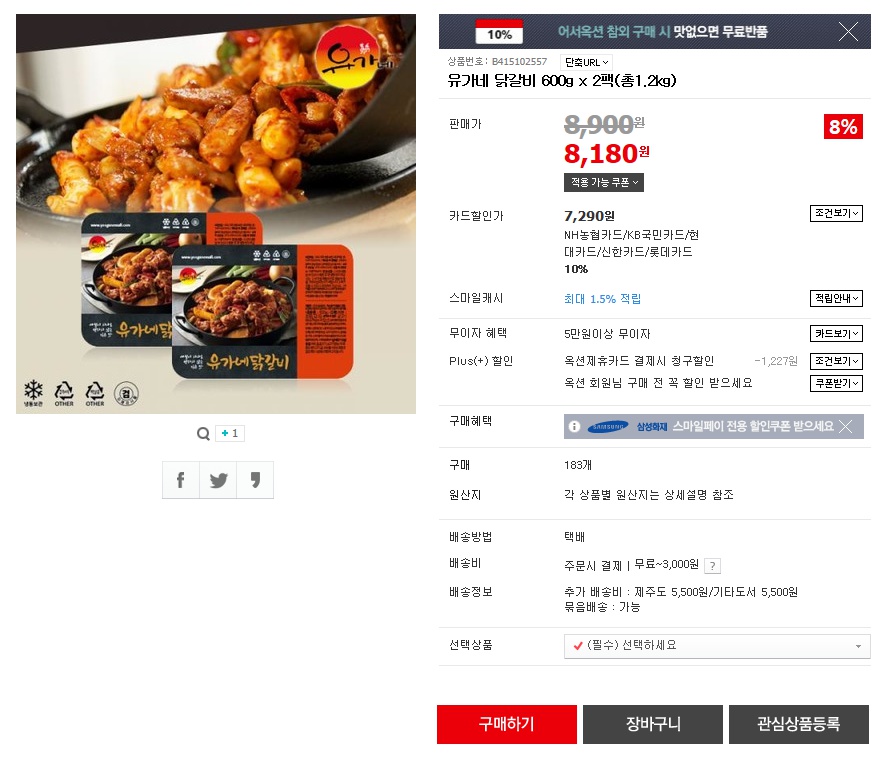Click the main dakgalbi product image
The width and height of the screenshot is (890, 766).
[216, 214]
